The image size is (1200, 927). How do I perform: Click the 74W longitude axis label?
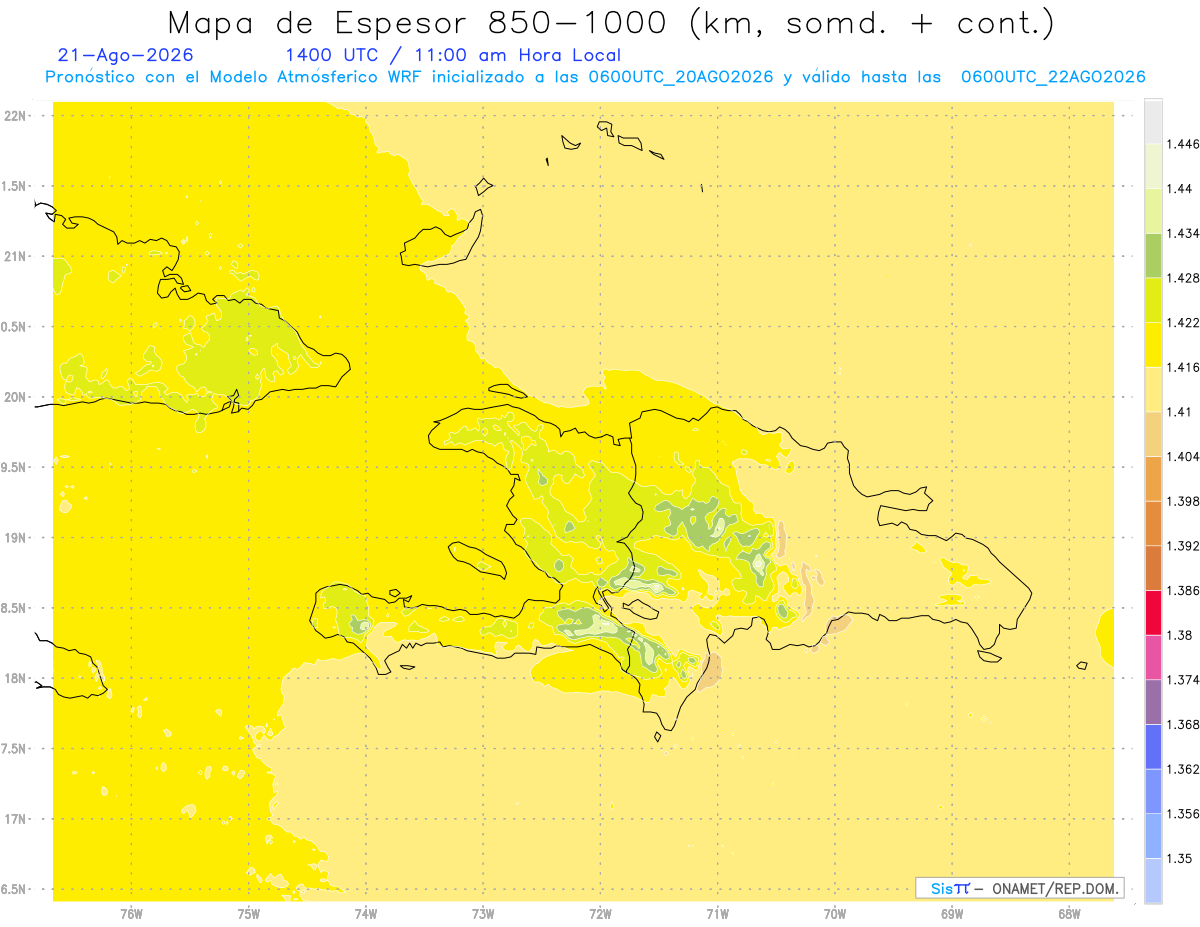(366, 914)
